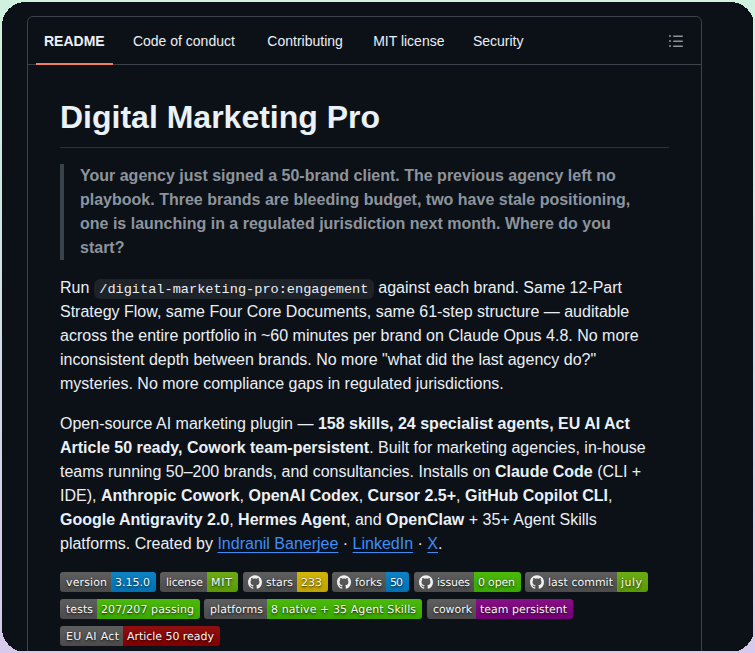Click the cowork team persistent badge
This screenshot has width=755, height=653.
pos(500,609)
